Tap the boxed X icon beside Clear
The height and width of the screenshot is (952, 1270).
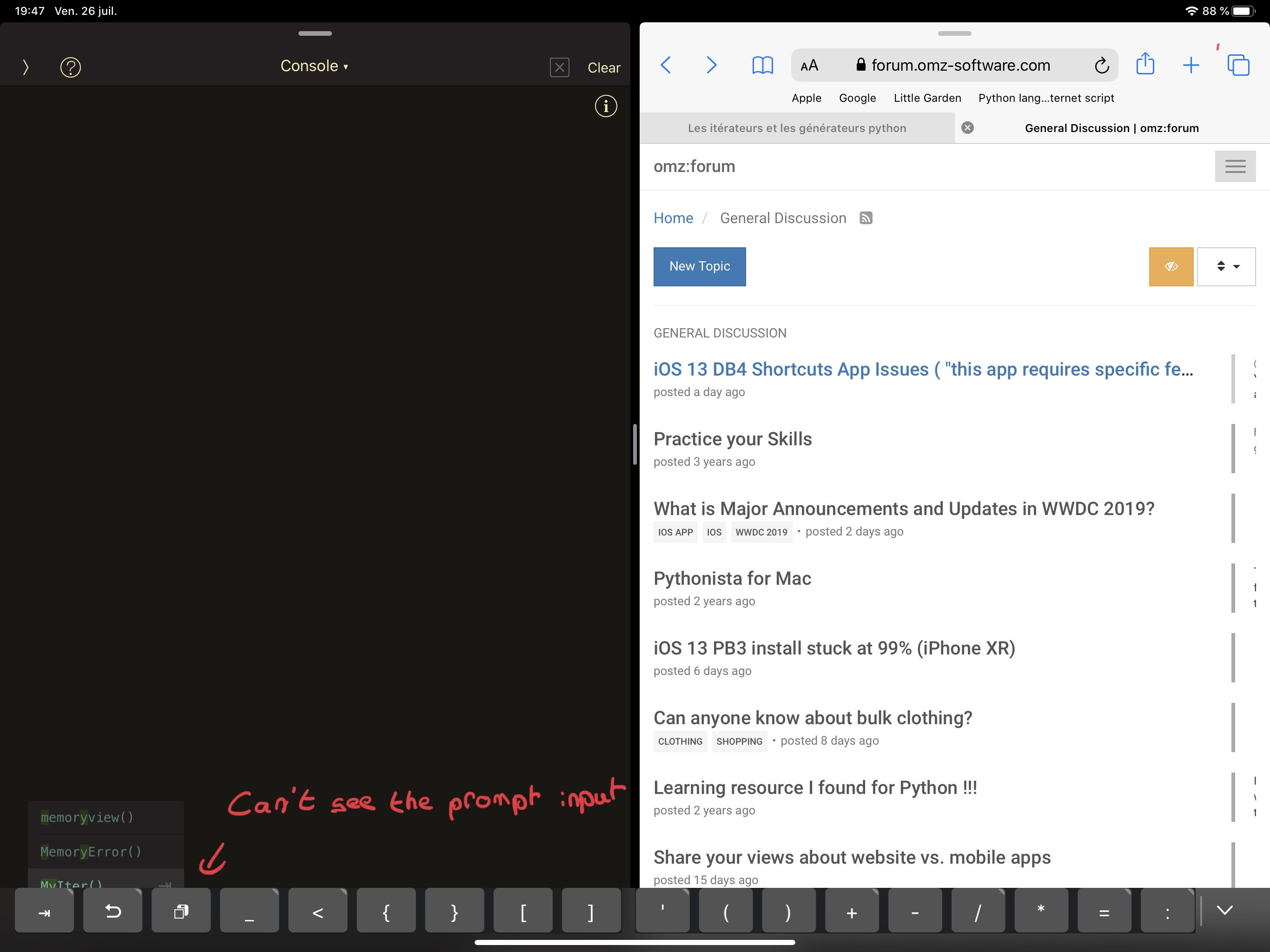pos(559,67)
